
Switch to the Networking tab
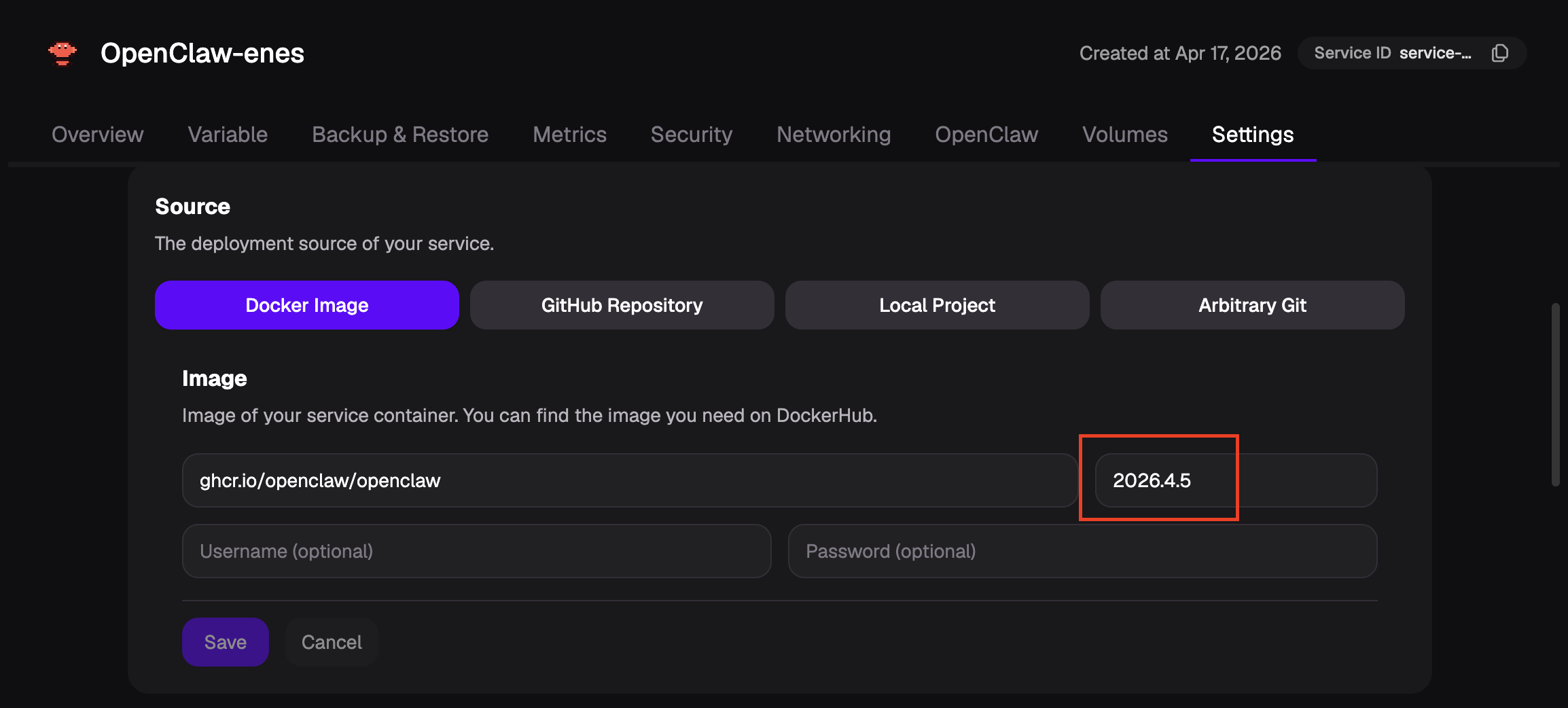click(834, 135)
